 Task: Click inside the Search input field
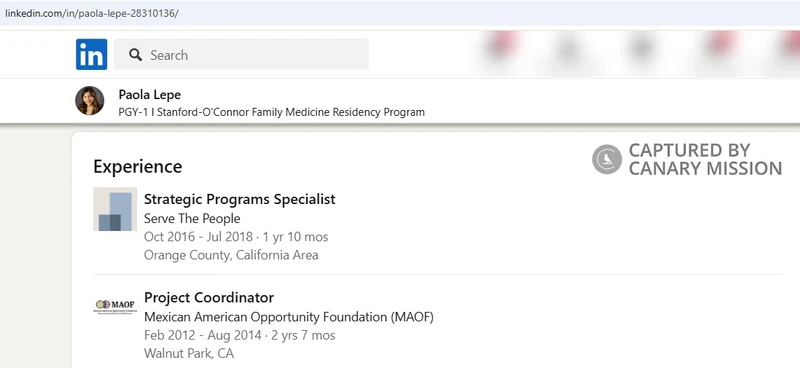click(x=241, y=54)
